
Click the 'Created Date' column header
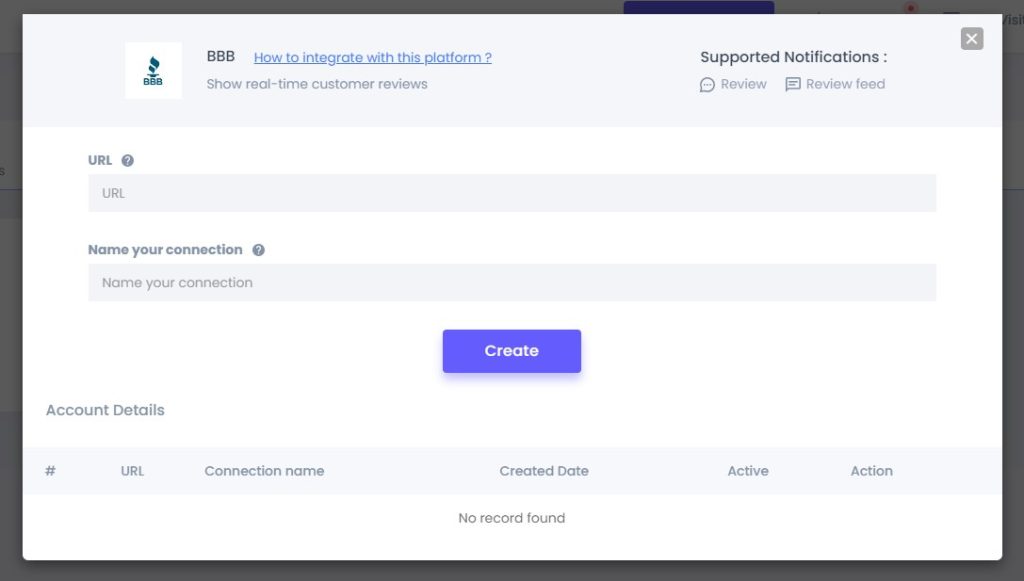(x=544, y=471)
